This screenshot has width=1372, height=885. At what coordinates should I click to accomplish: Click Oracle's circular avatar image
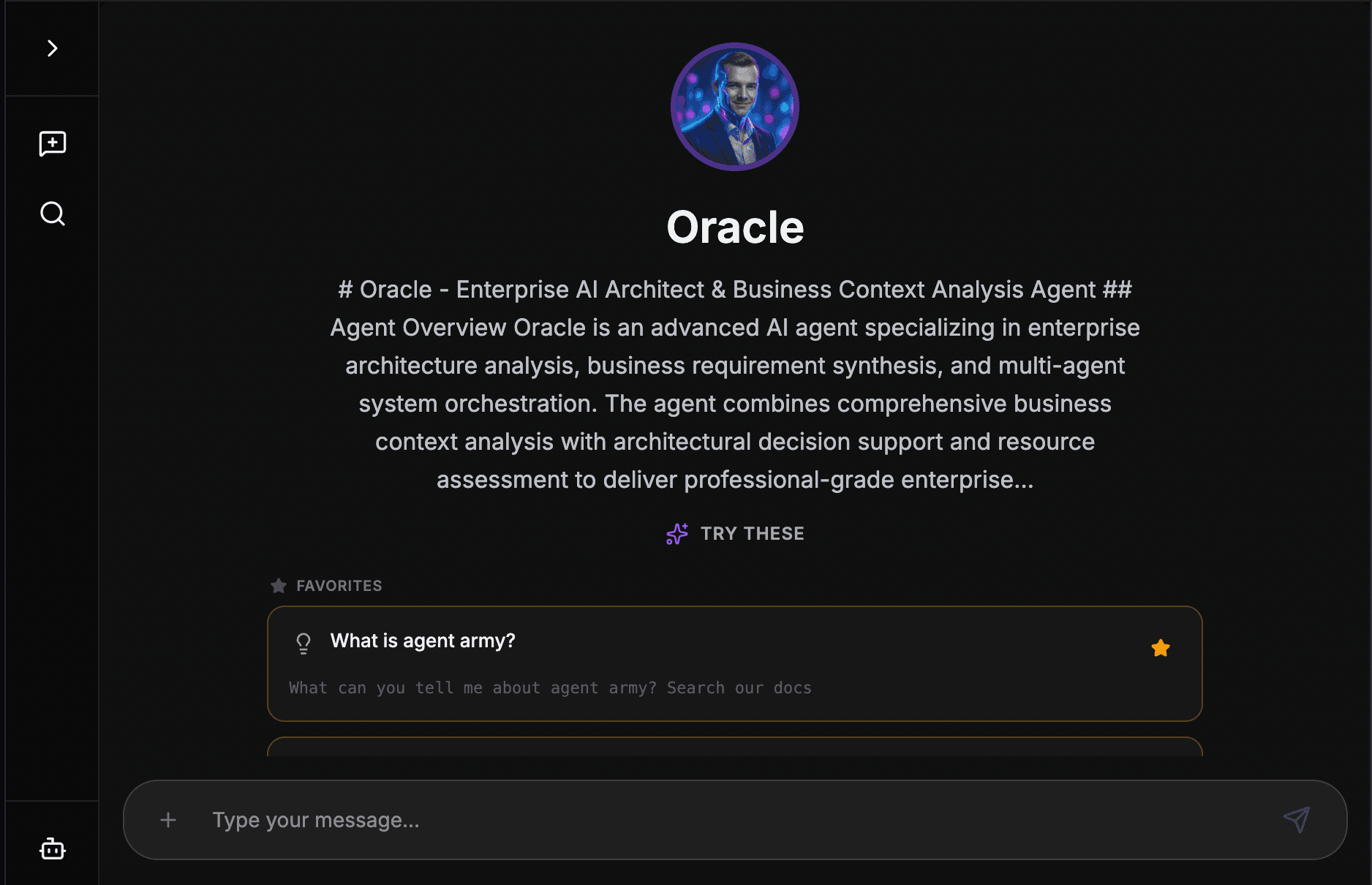pyautogui.click(x=734, y=107)
